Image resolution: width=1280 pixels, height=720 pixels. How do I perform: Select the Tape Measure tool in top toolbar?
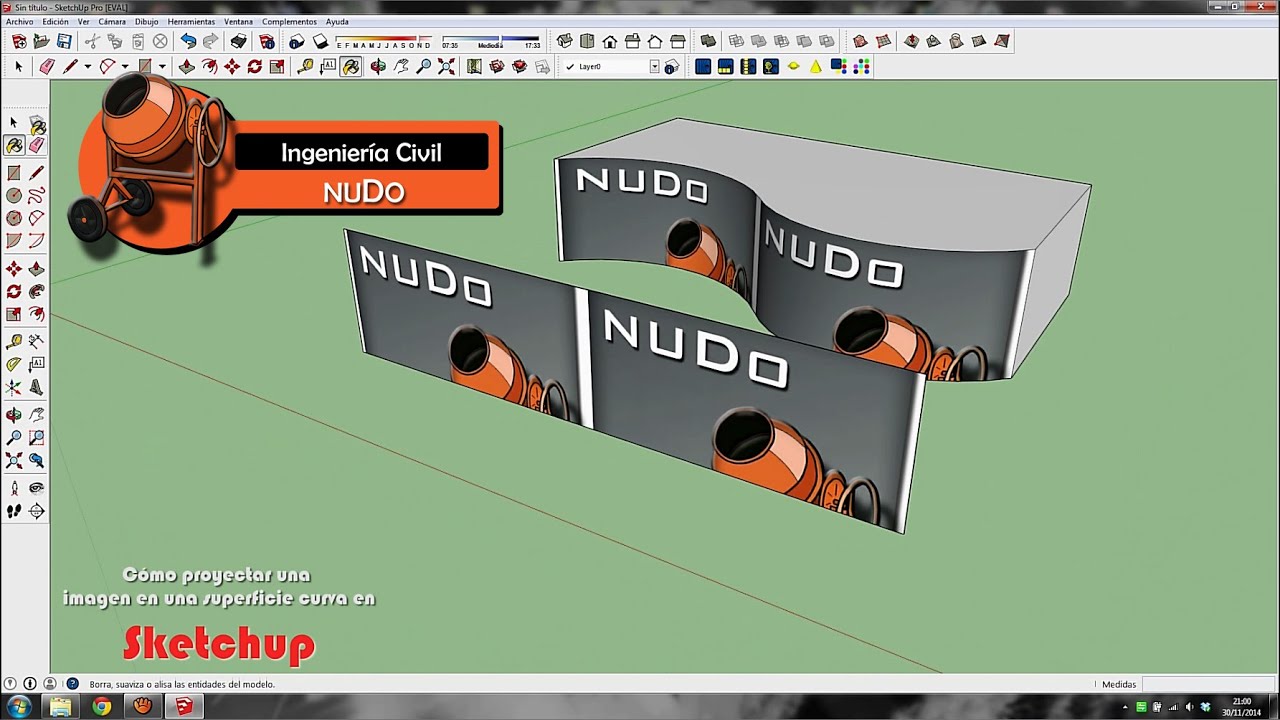tap(305, 67)
